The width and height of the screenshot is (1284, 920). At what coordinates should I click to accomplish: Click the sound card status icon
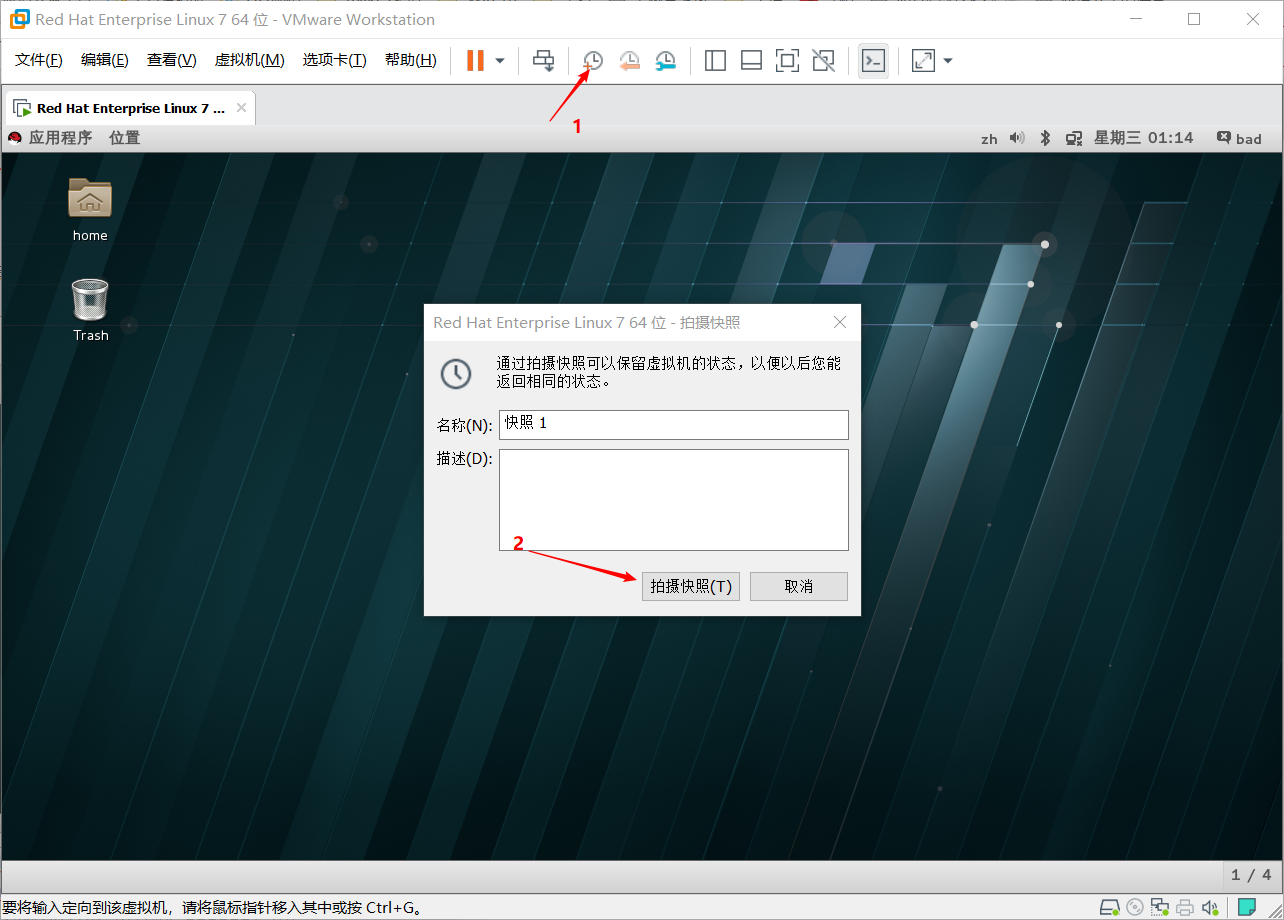tap(1211, 908)
